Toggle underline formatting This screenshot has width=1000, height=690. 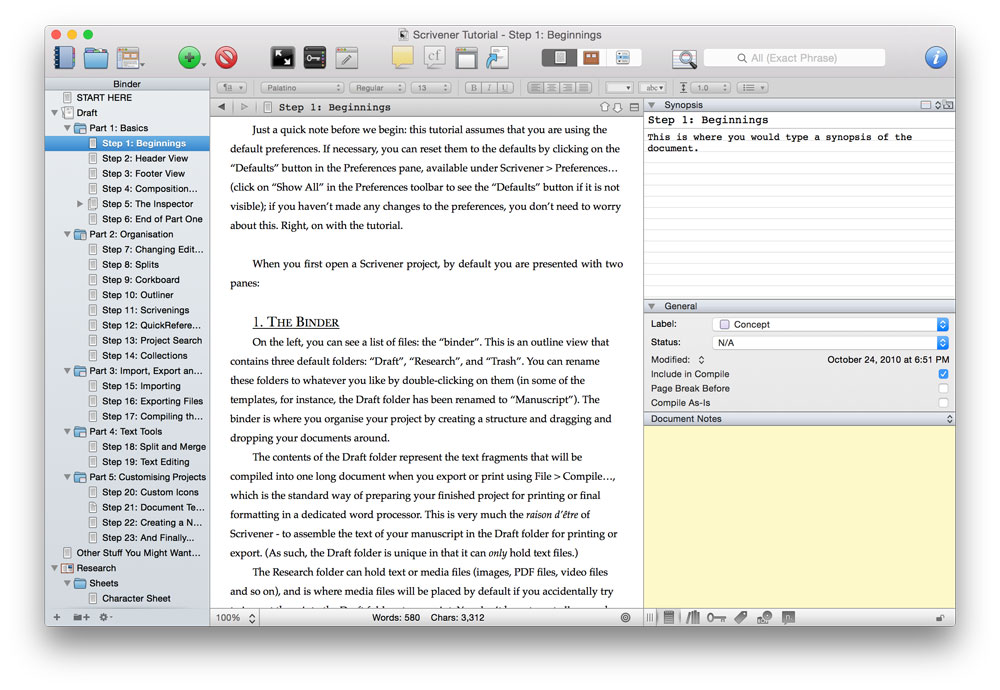[x=505, y=88]
